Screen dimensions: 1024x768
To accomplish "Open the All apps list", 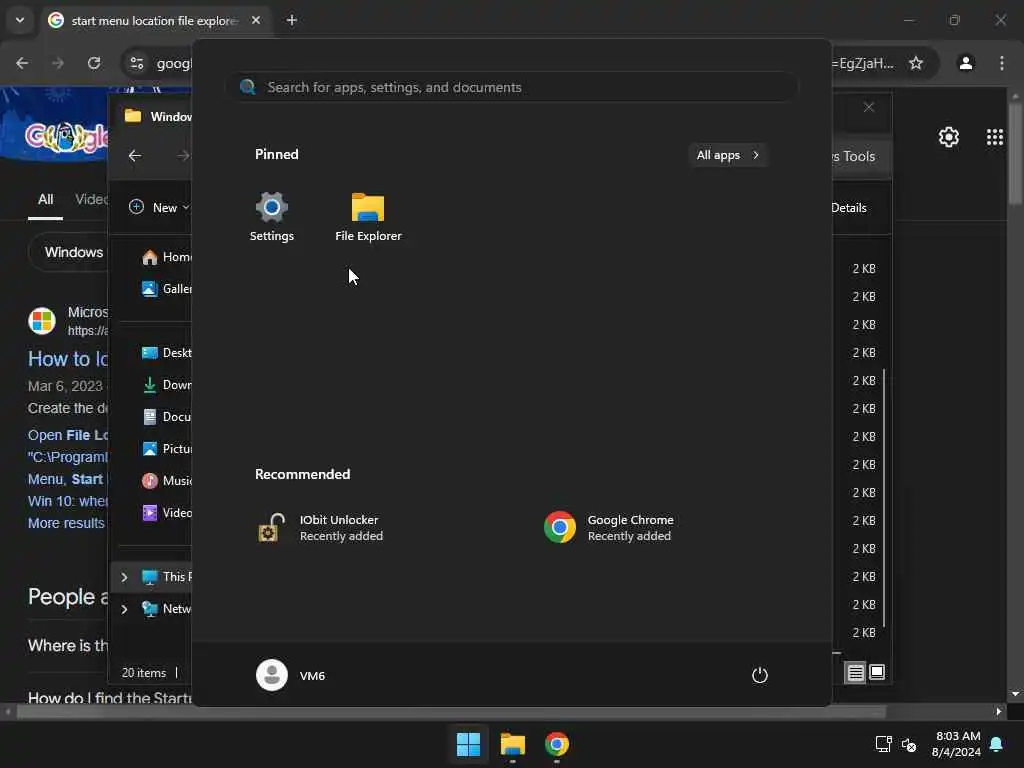I will click(x=728, y=155).
